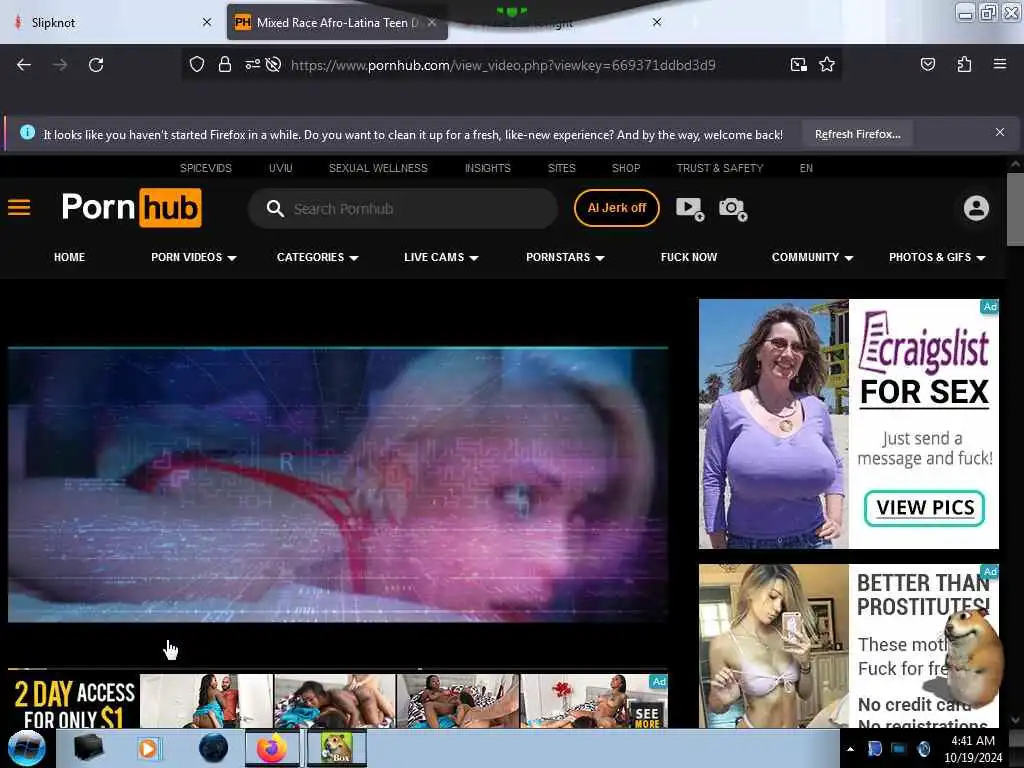This screenshot has height=768, width=1024.
Task: Show hidden system tray icons
Action: [850, 749]
